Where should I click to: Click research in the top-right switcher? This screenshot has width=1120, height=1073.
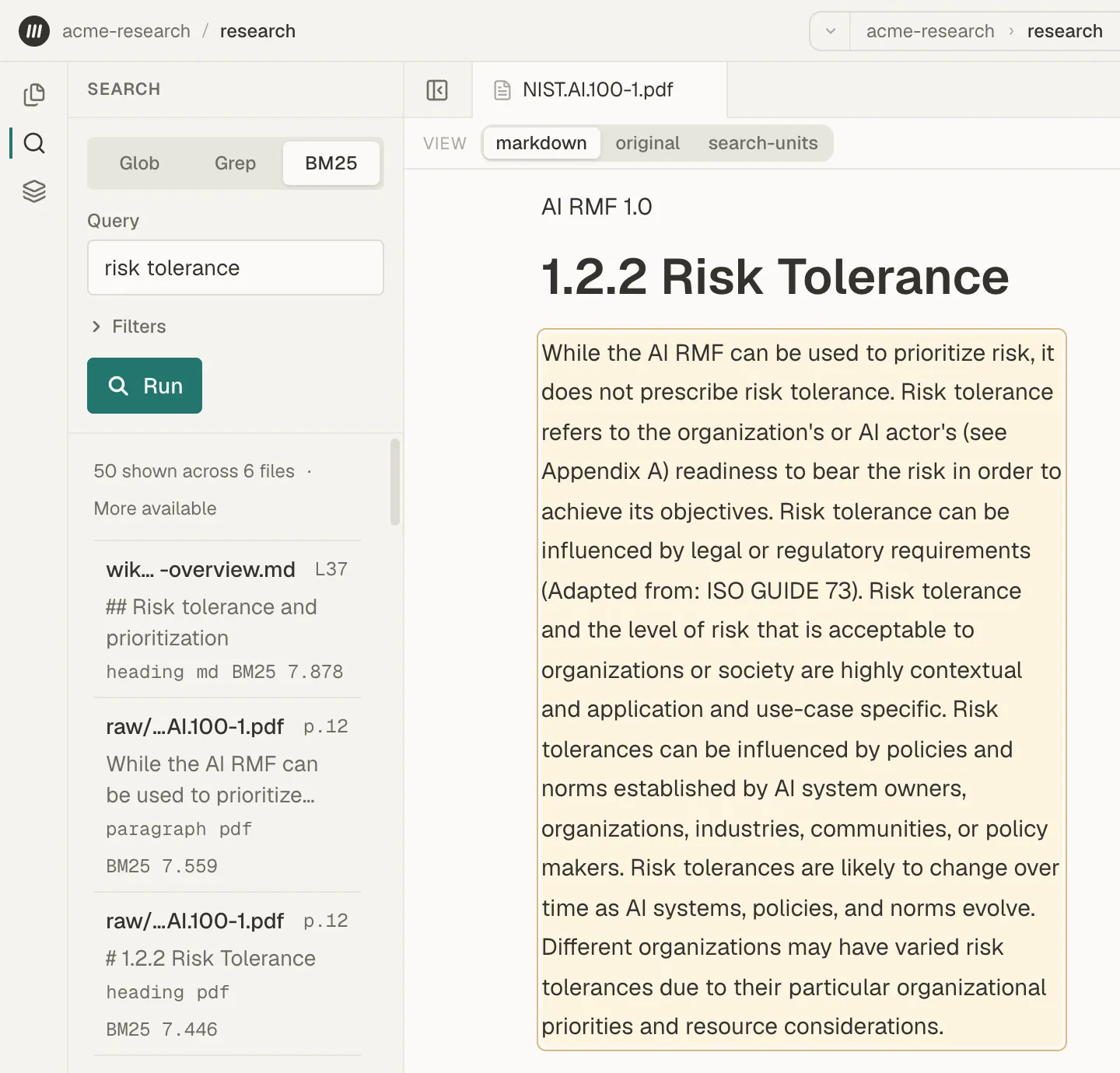[1065, 31]
